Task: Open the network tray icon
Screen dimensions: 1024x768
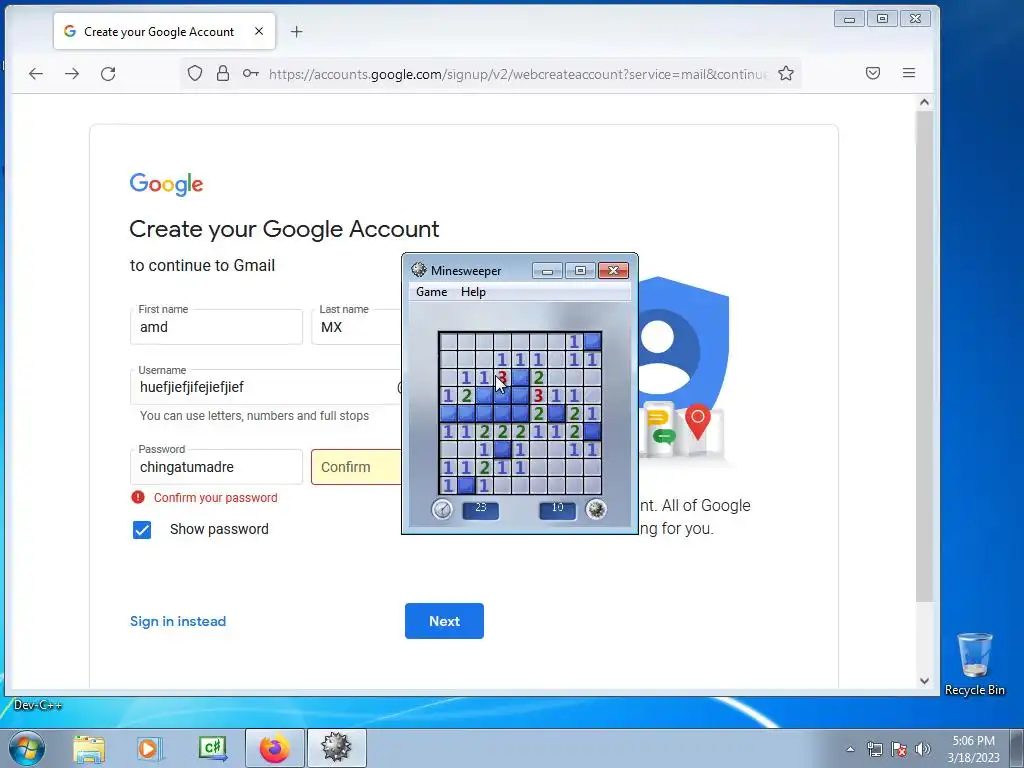Action: 874,749
